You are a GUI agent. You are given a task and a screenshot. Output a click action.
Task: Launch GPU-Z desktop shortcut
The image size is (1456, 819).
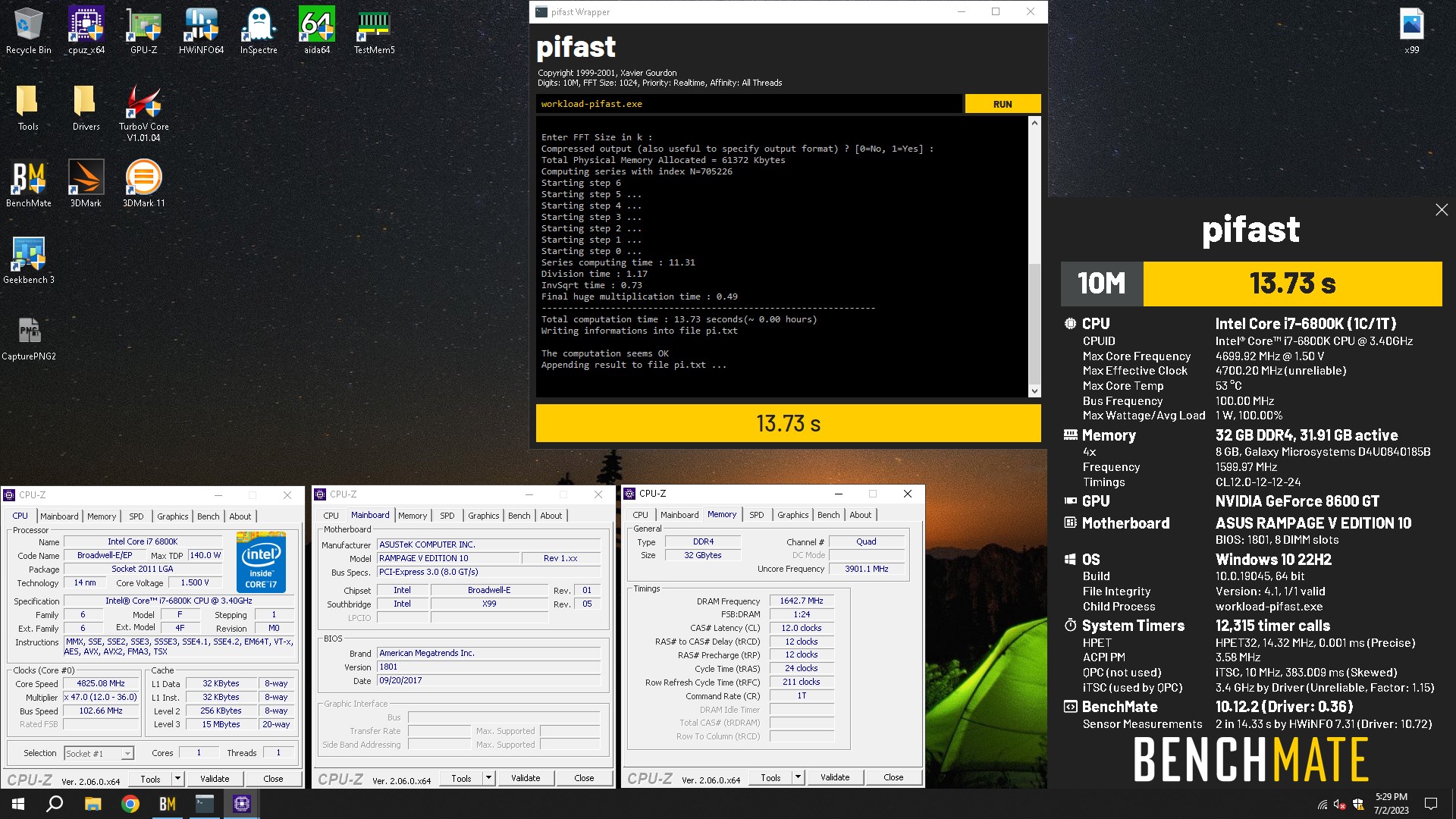[143, 30]
